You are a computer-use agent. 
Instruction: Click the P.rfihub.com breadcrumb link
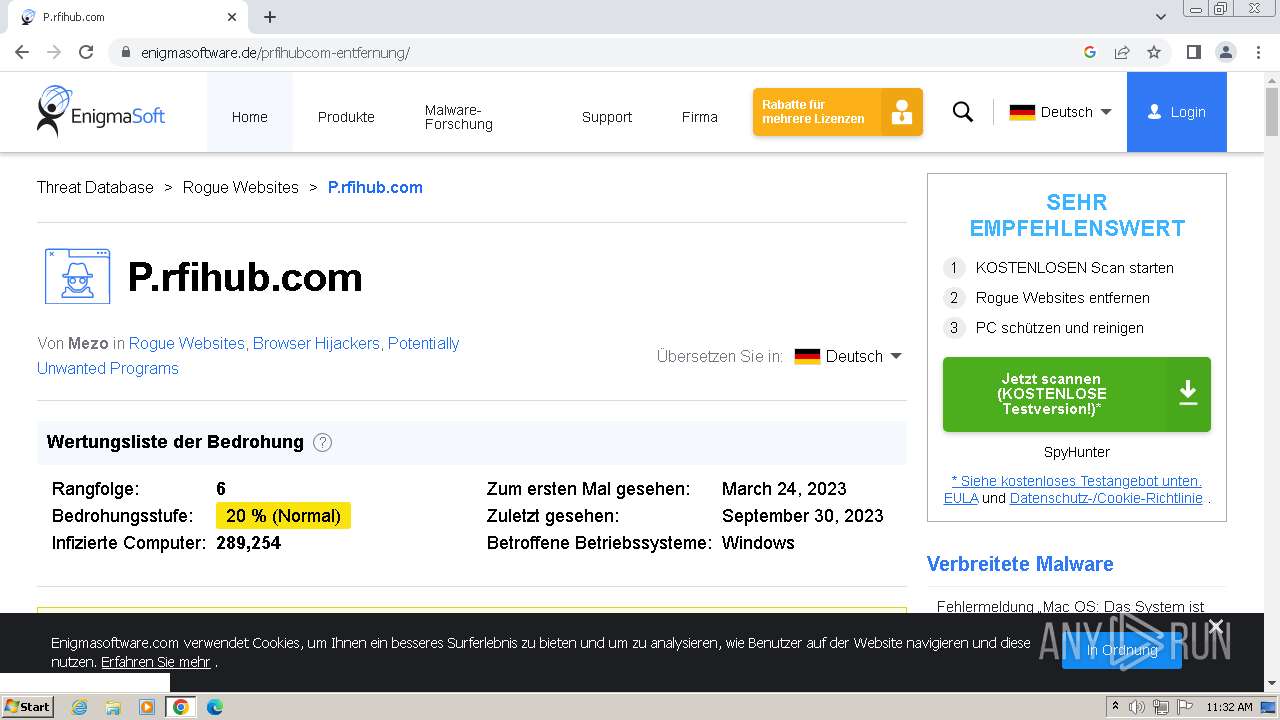pos(375,187)
